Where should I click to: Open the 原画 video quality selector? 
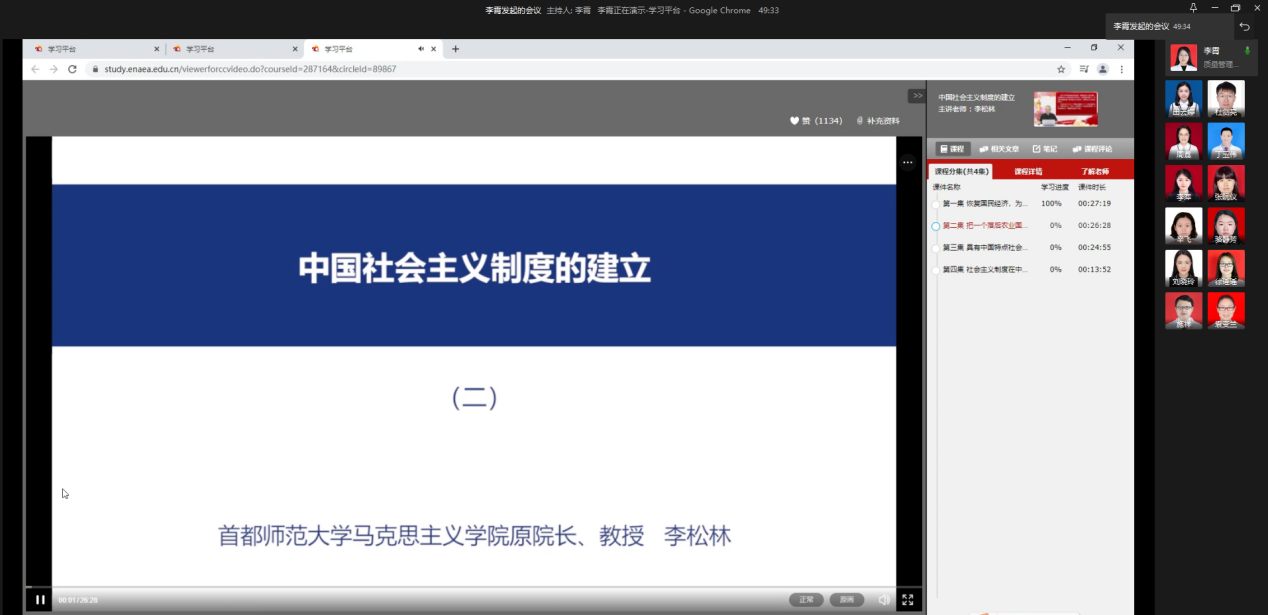pyautogui.click(x=846, y=600)
